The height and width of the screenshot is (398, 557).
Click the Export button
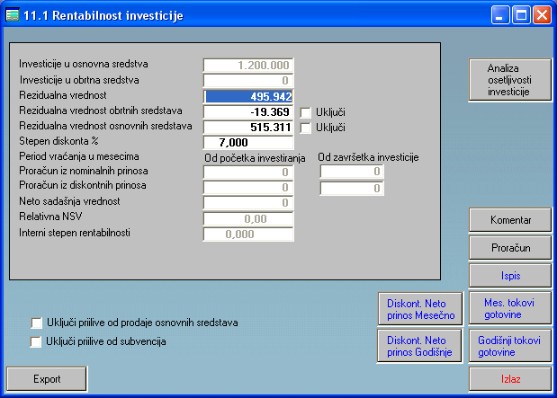point(47,379)
